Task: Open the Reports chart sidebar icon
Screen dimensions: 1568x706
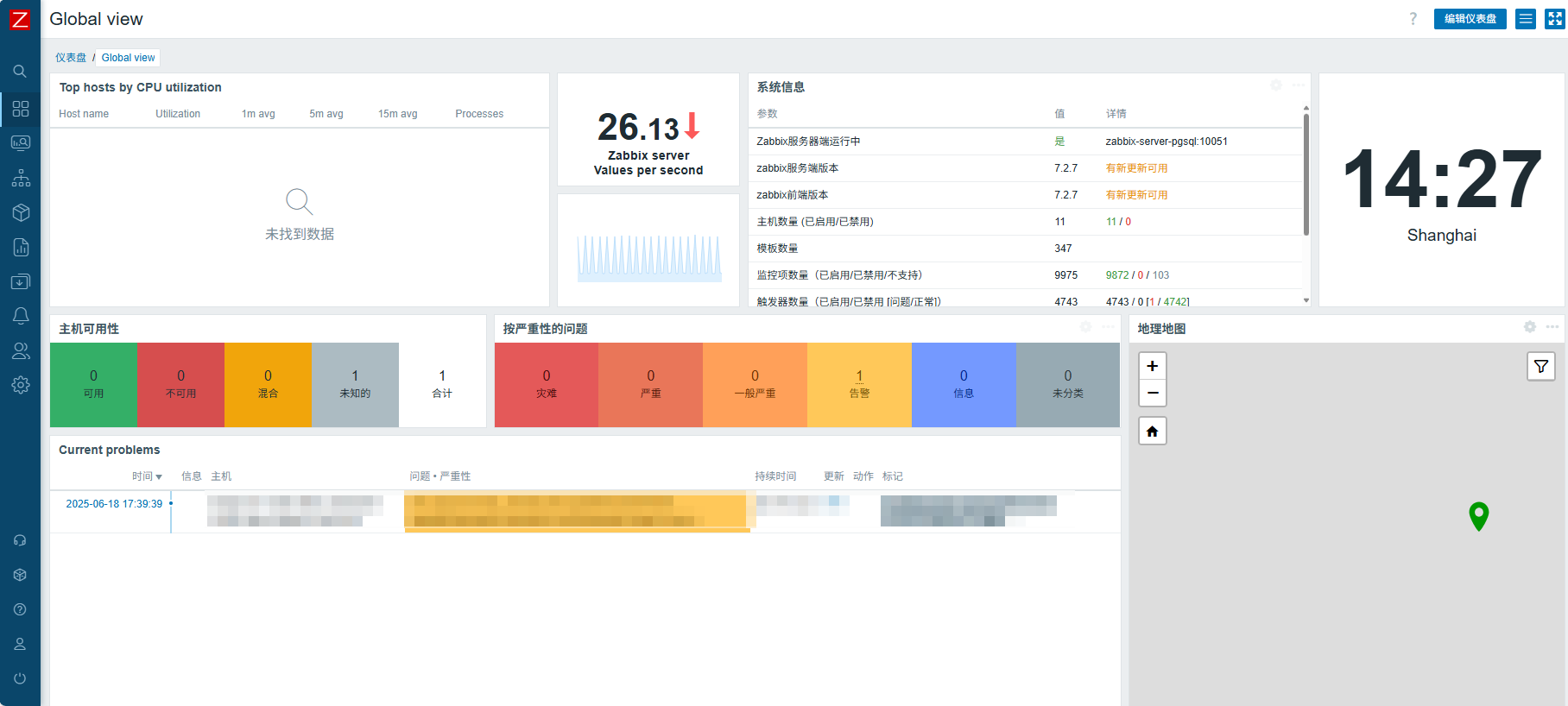Action: [x=21, y=247]
